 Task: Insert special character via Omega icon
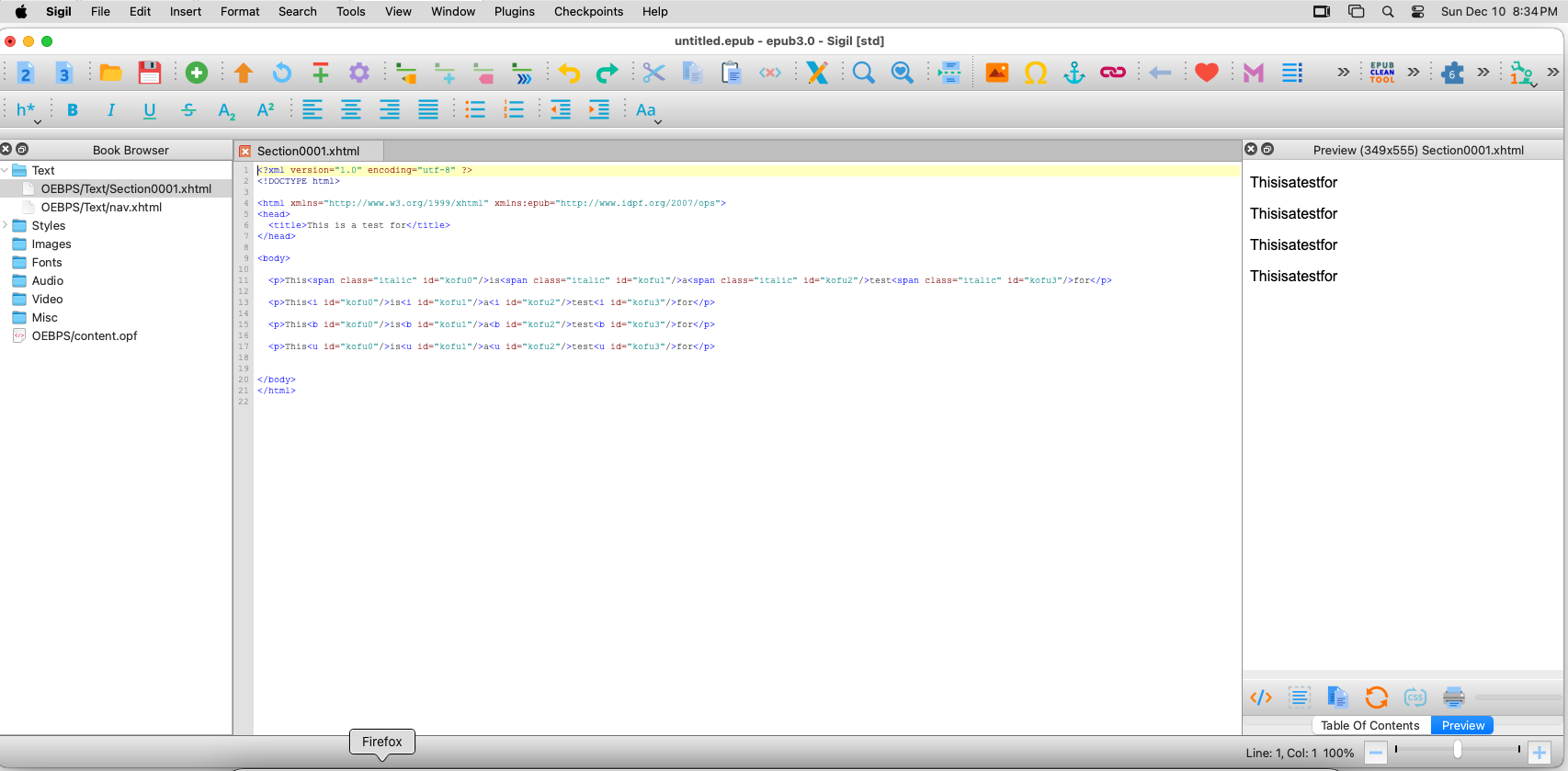pyautogui.click(x=1036, y=73)
